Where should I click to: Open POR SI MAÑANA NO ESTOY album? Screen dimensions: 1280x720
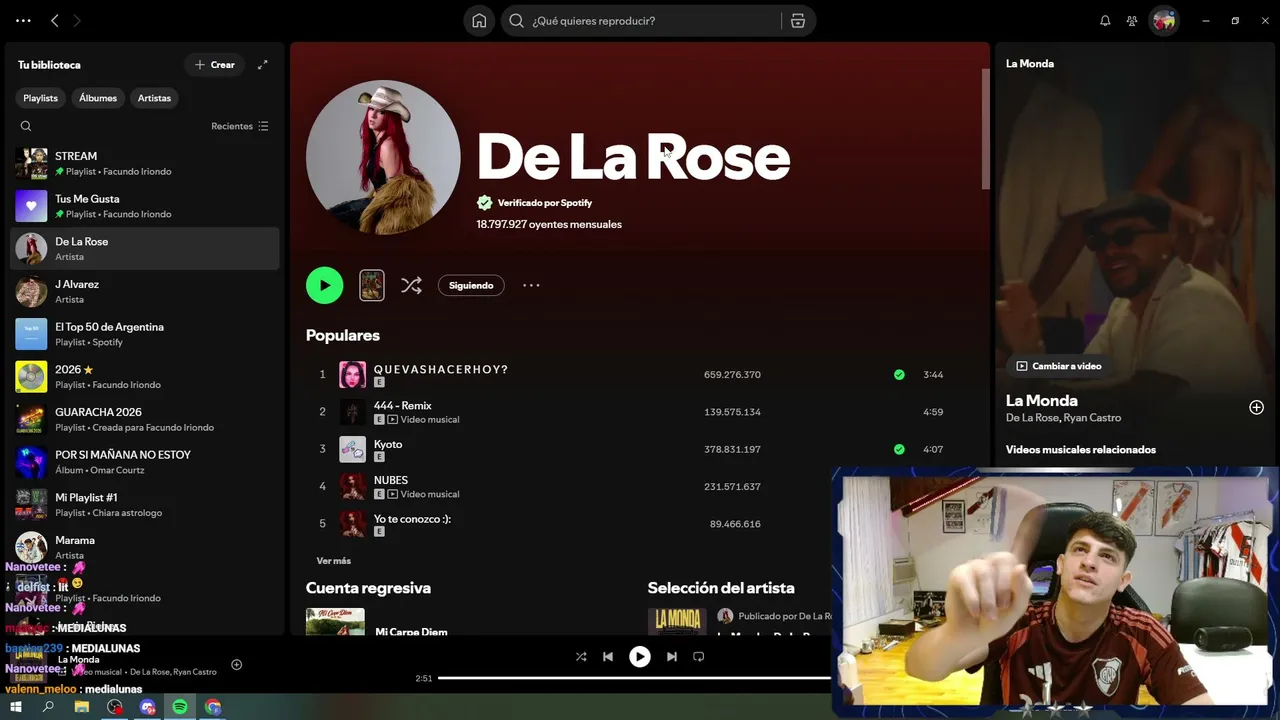pos(145,462)
